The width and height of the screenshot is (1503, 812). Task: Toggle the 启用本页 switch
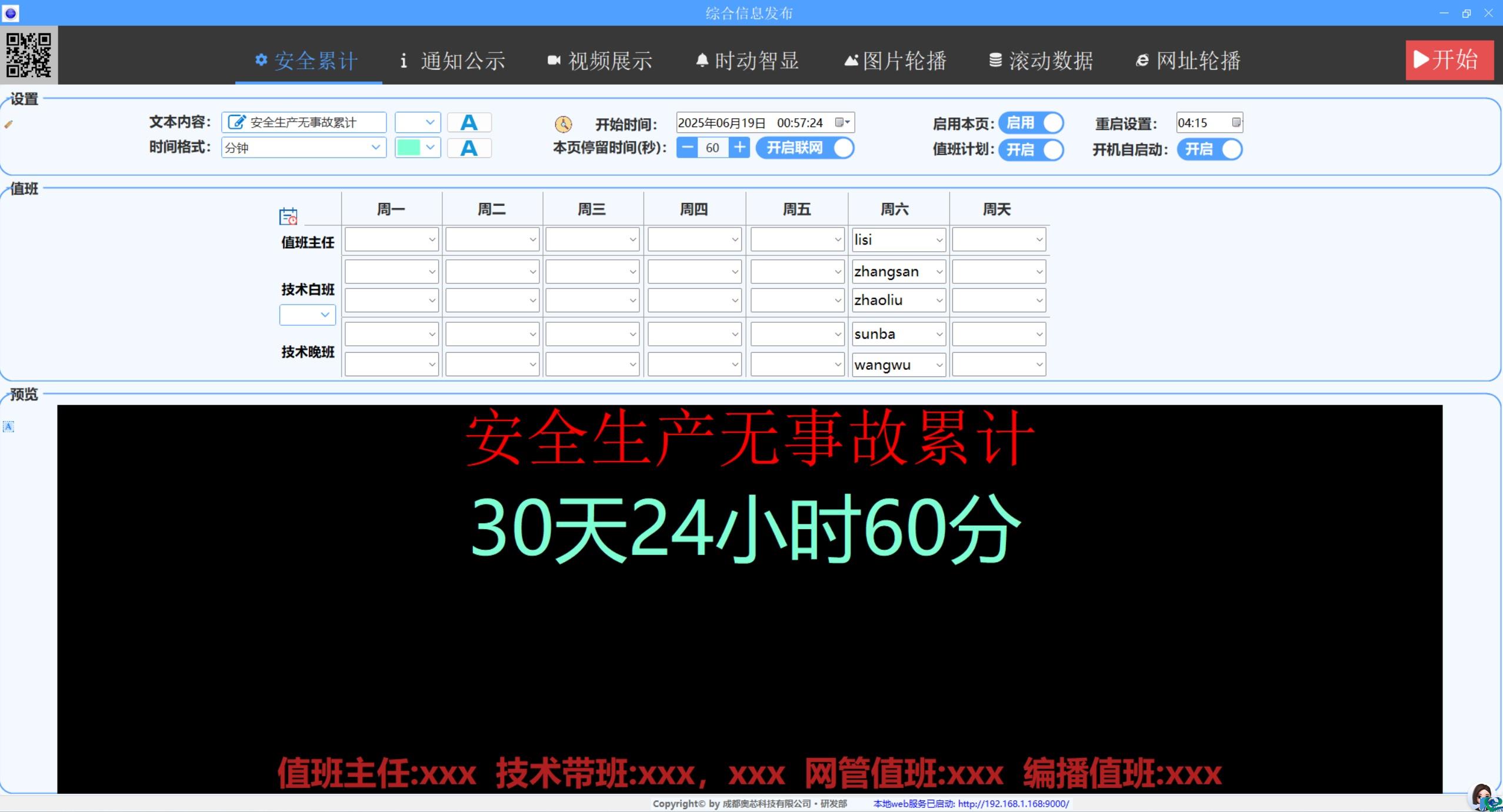(1031, 123)
